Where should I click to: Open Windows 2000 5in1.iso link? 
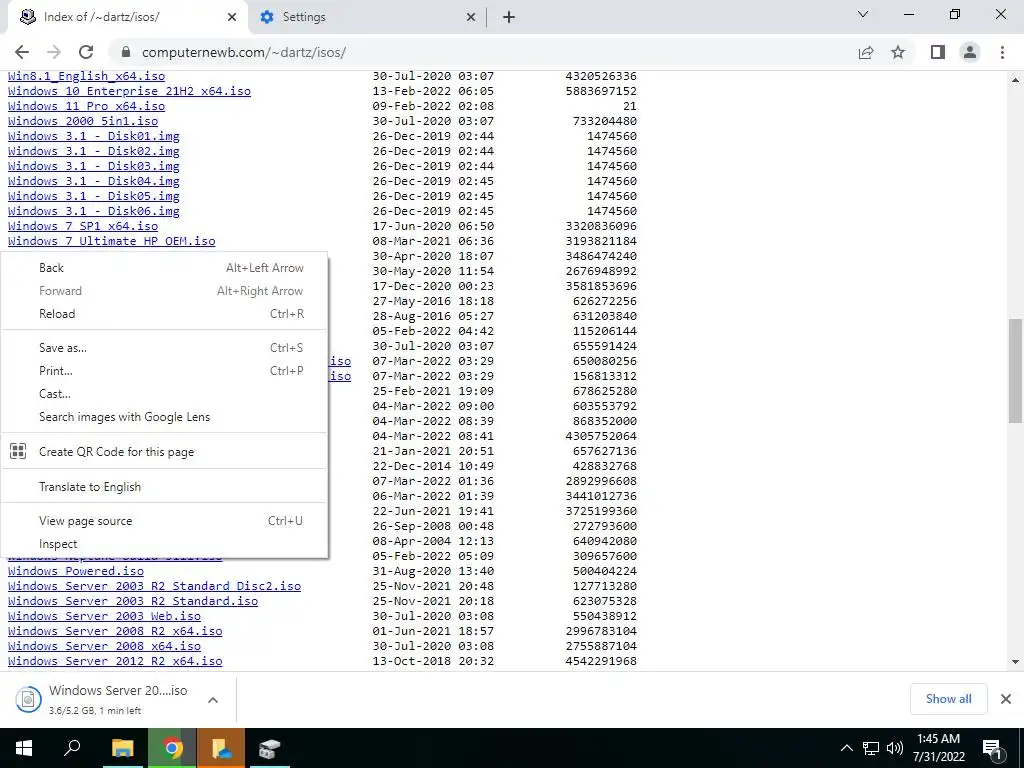coord(83,121)
